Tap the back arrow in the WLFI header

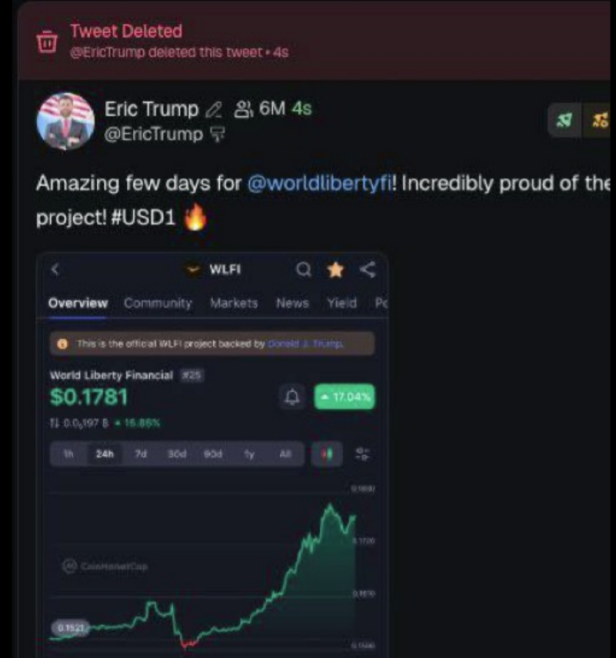[55, 269]
